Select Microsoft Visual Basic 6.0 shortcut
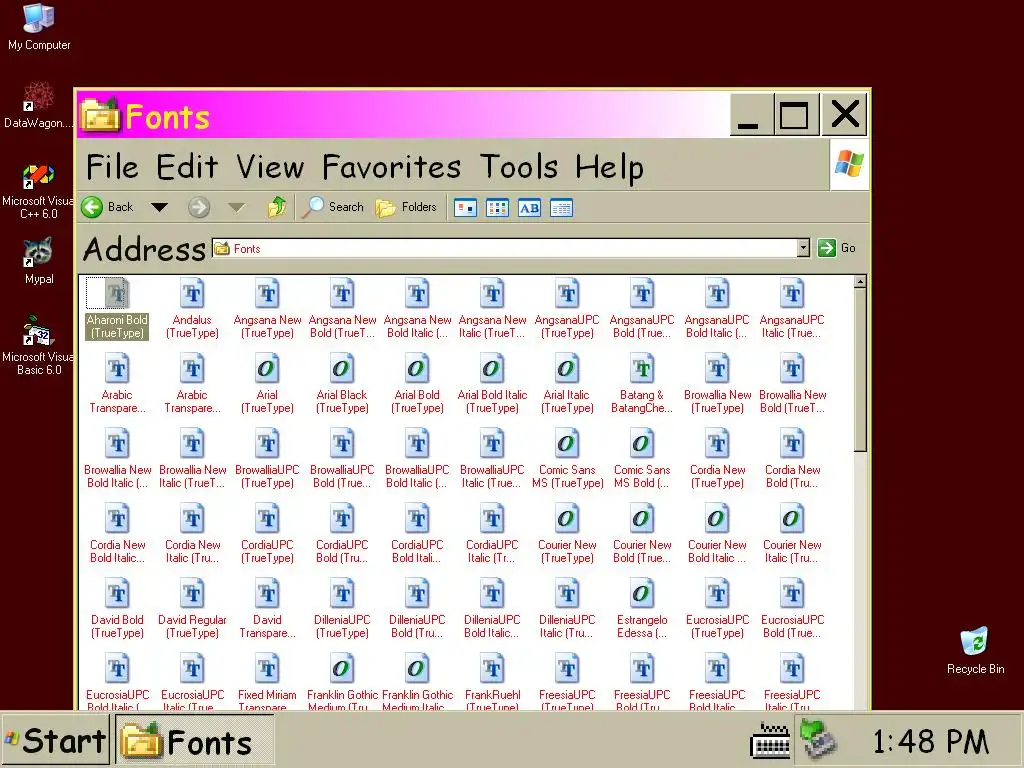 click(39, 331)
